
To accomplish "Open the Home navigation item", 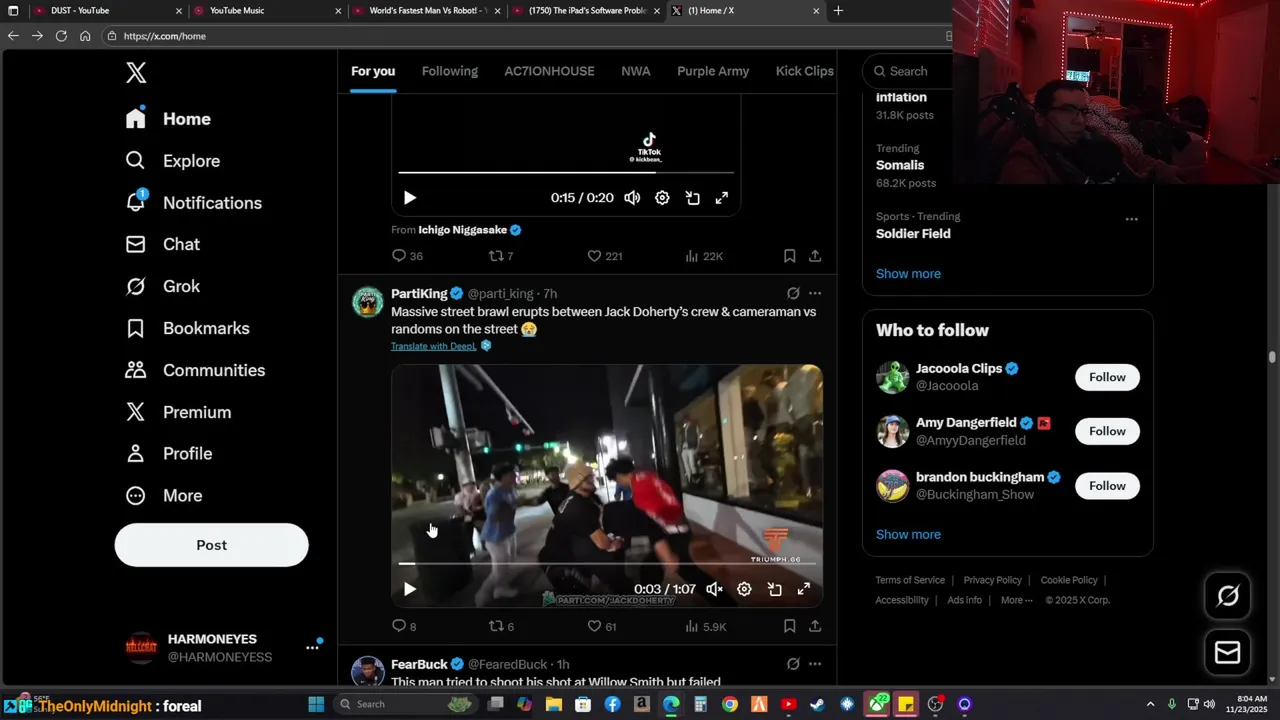I will coord(168,119).
